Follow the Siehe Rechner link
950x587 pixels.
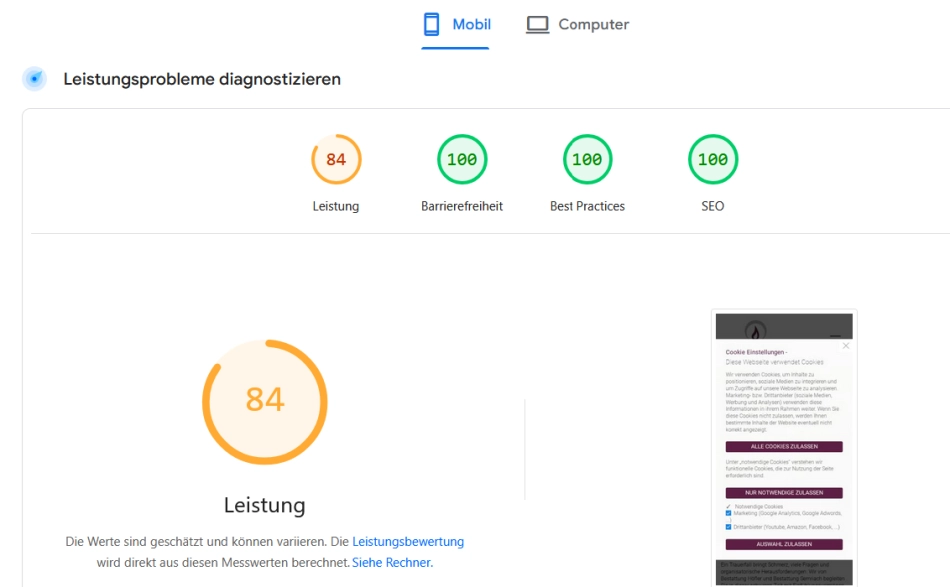coord(392,563)
